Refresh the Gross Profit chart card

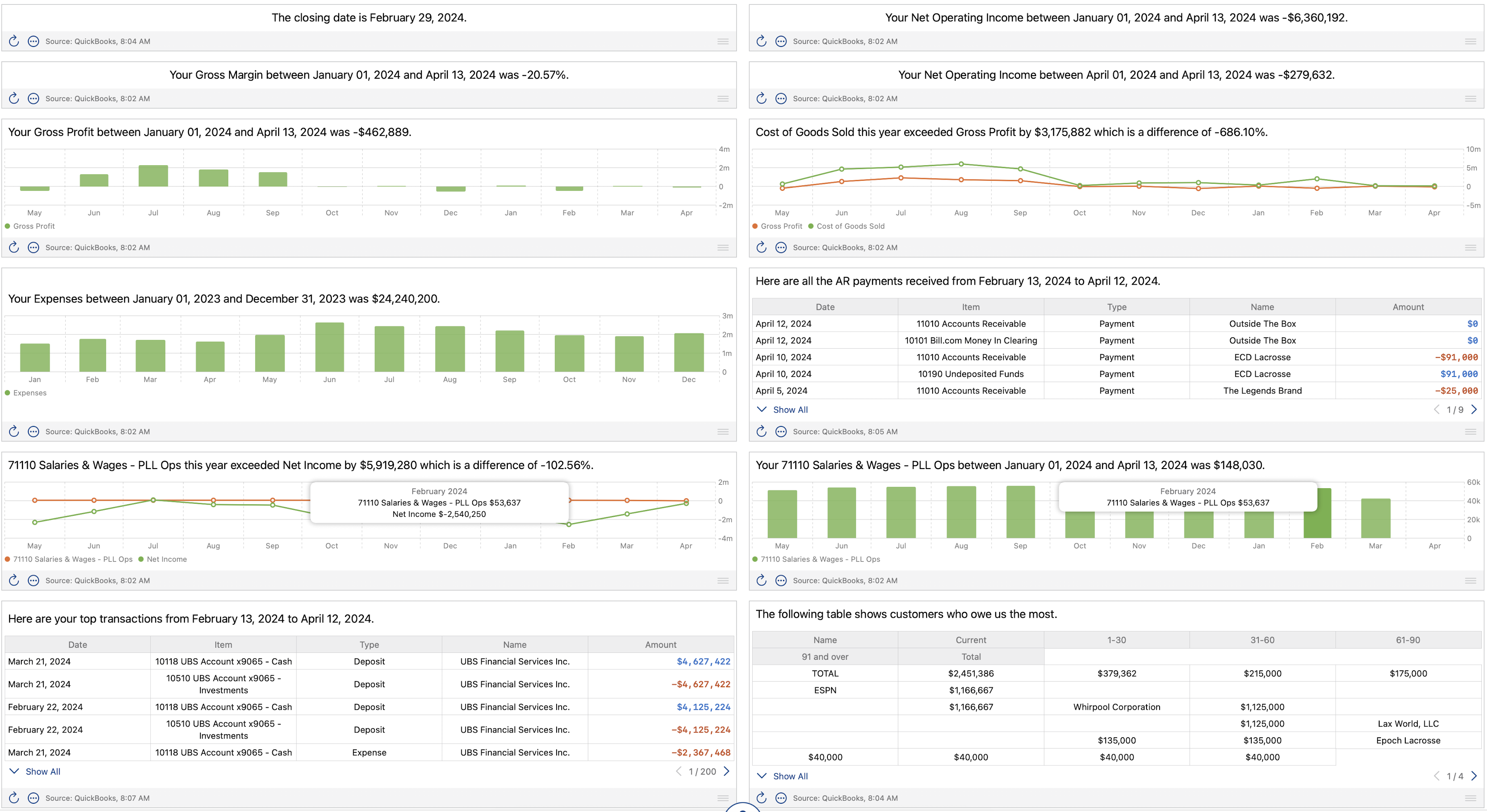point(14,248)
